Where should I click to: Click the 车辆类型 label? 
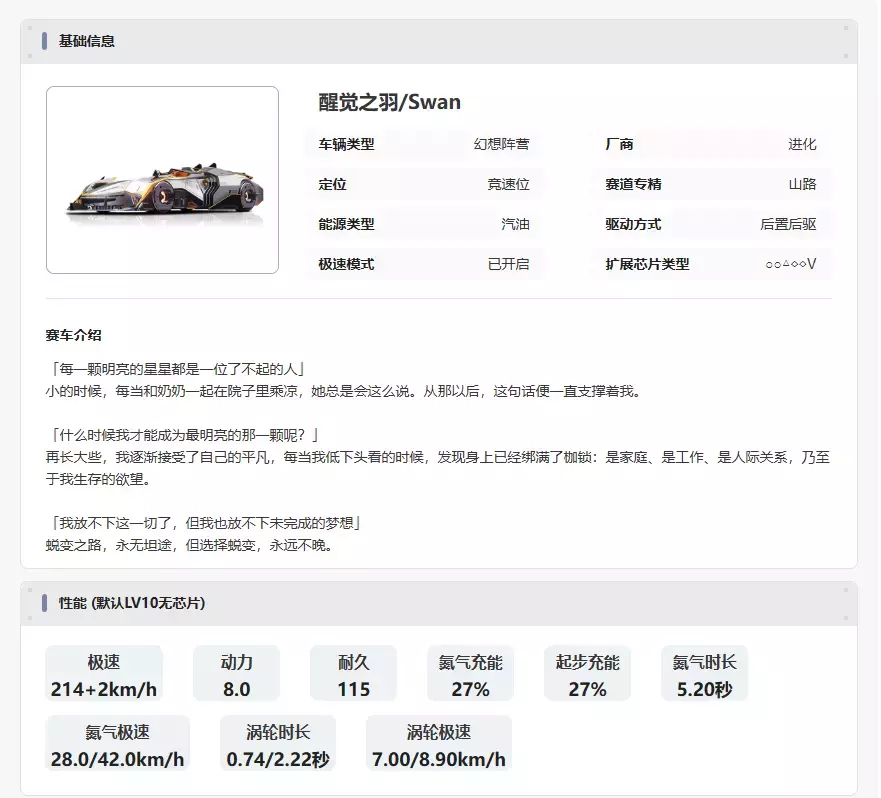click(346, 144)
